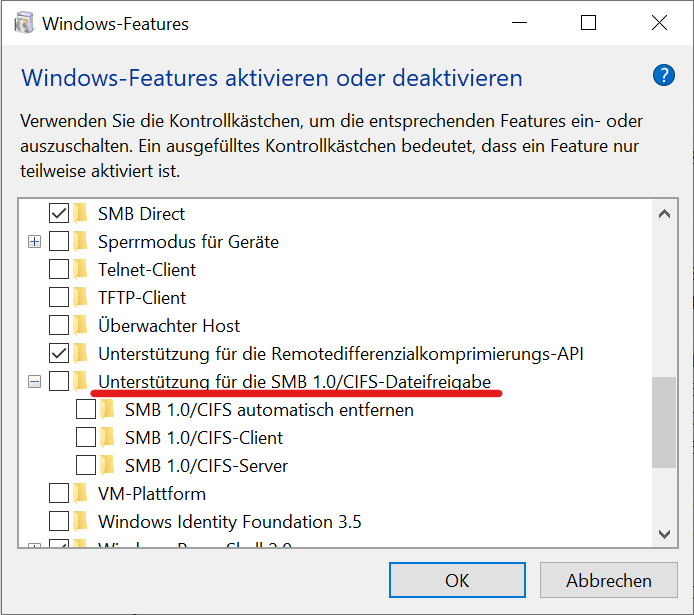Viewport: 694px width, 615px height.
Task: Confirm changes with the OK button
Action: click(x=457, y=580)
